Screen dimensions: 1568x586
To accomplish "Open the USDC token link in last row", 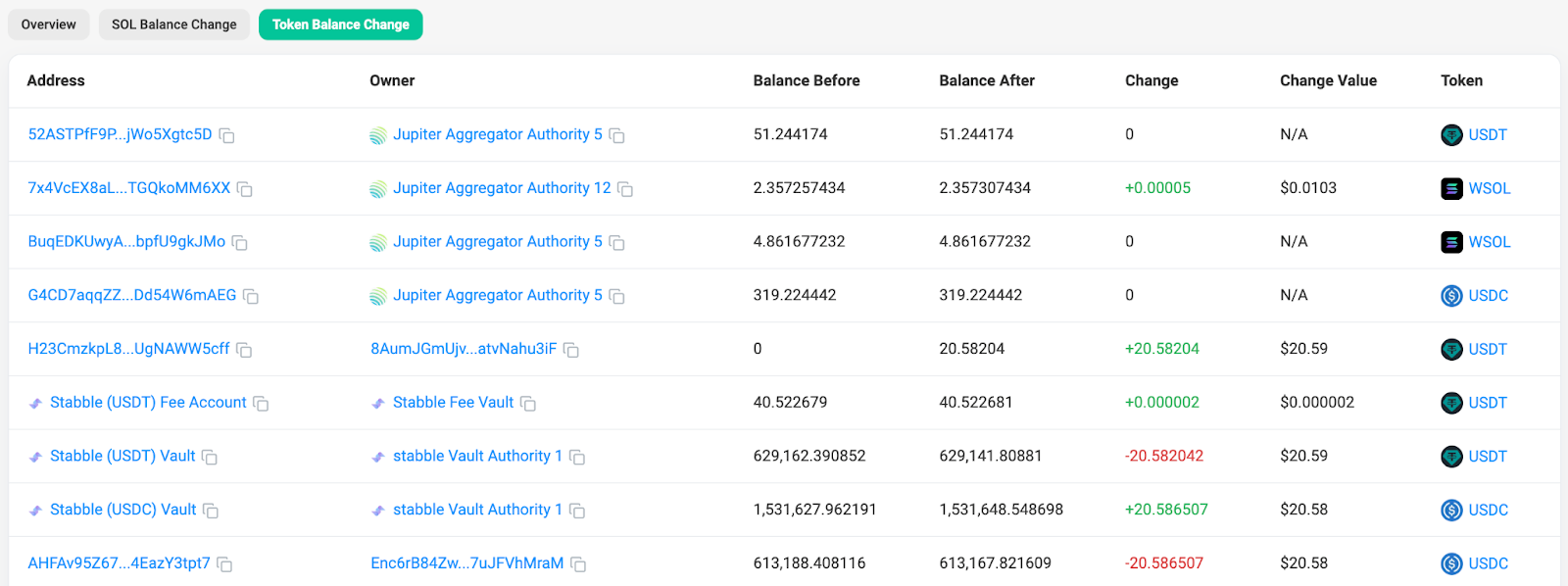I will [1488, 563].
